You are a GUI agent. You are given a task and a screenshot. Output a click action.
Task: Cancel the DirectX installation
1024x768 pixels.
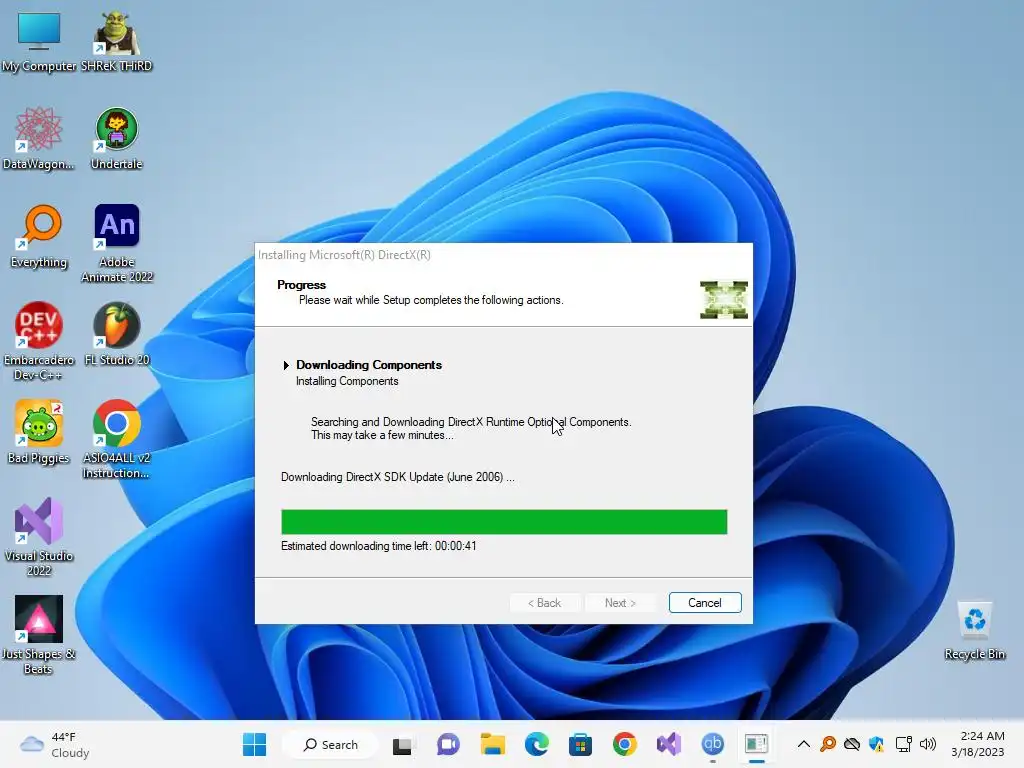tap(705, 603)
